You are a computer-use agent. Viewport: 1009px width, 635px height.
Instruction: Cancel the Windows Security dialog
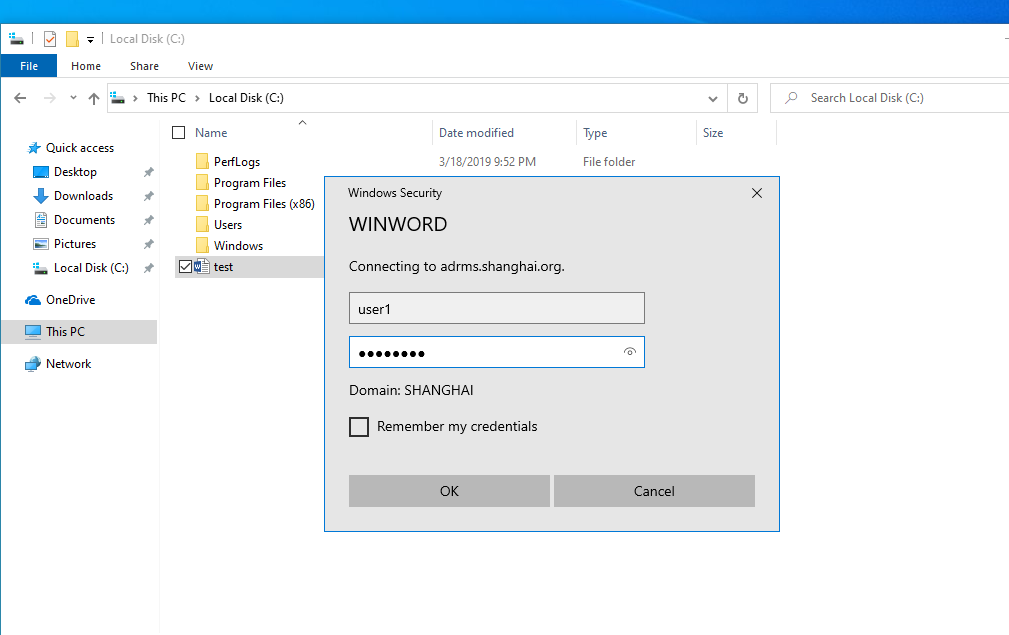654,491
